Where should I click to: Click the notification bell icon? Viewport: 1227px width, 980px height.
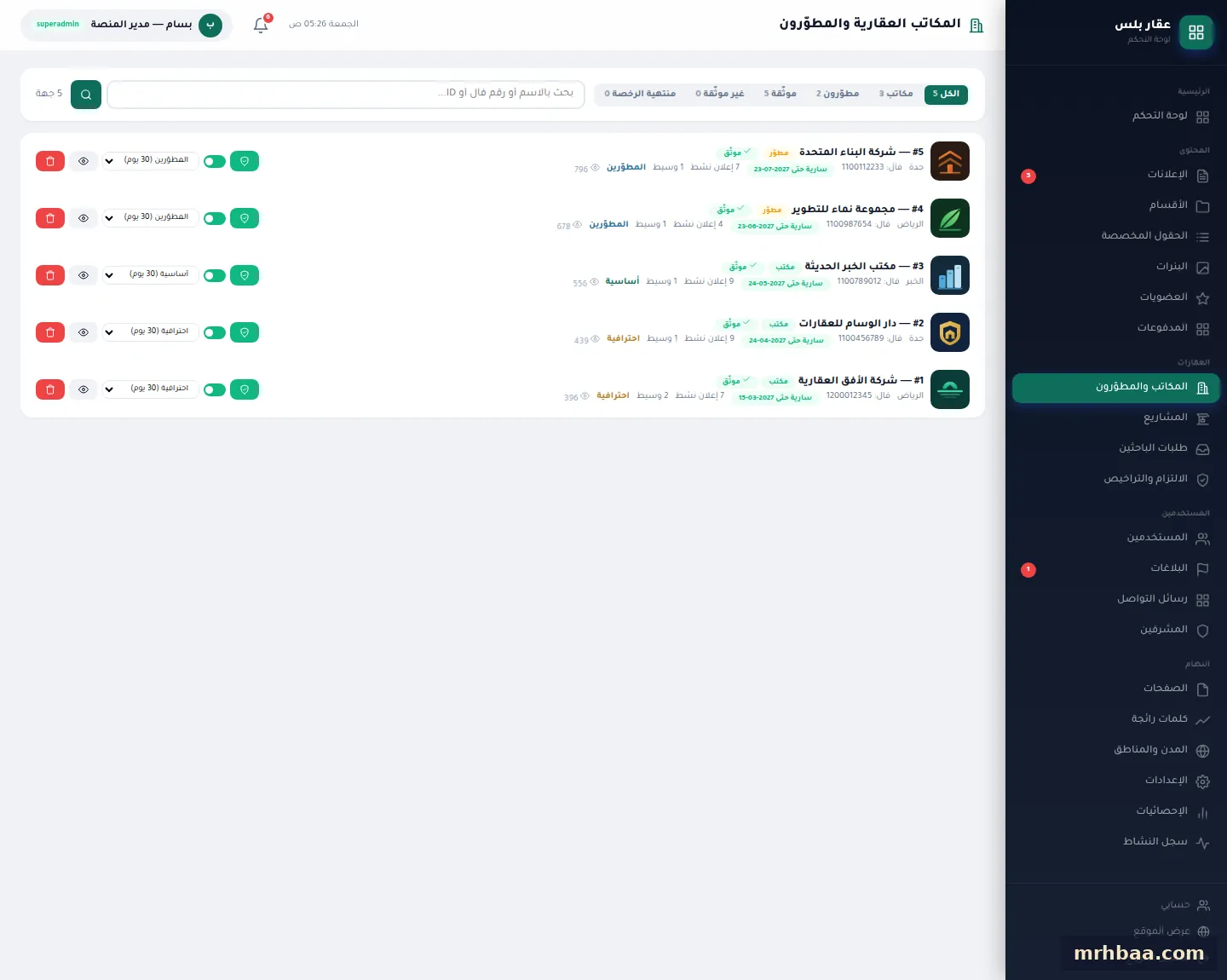261,25
